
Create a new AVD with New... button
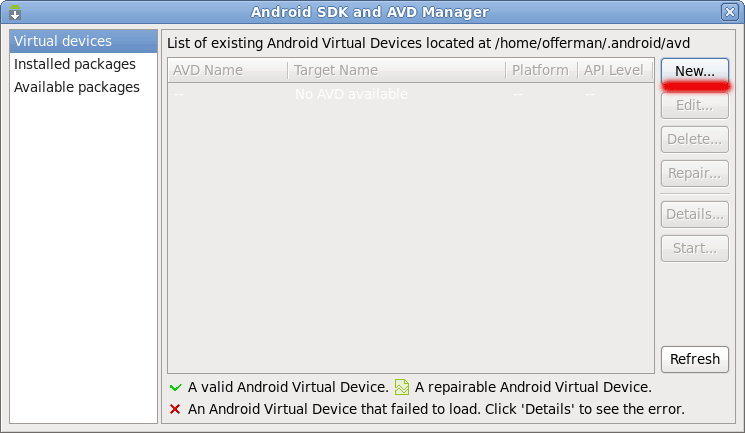(x=695, y=71)
